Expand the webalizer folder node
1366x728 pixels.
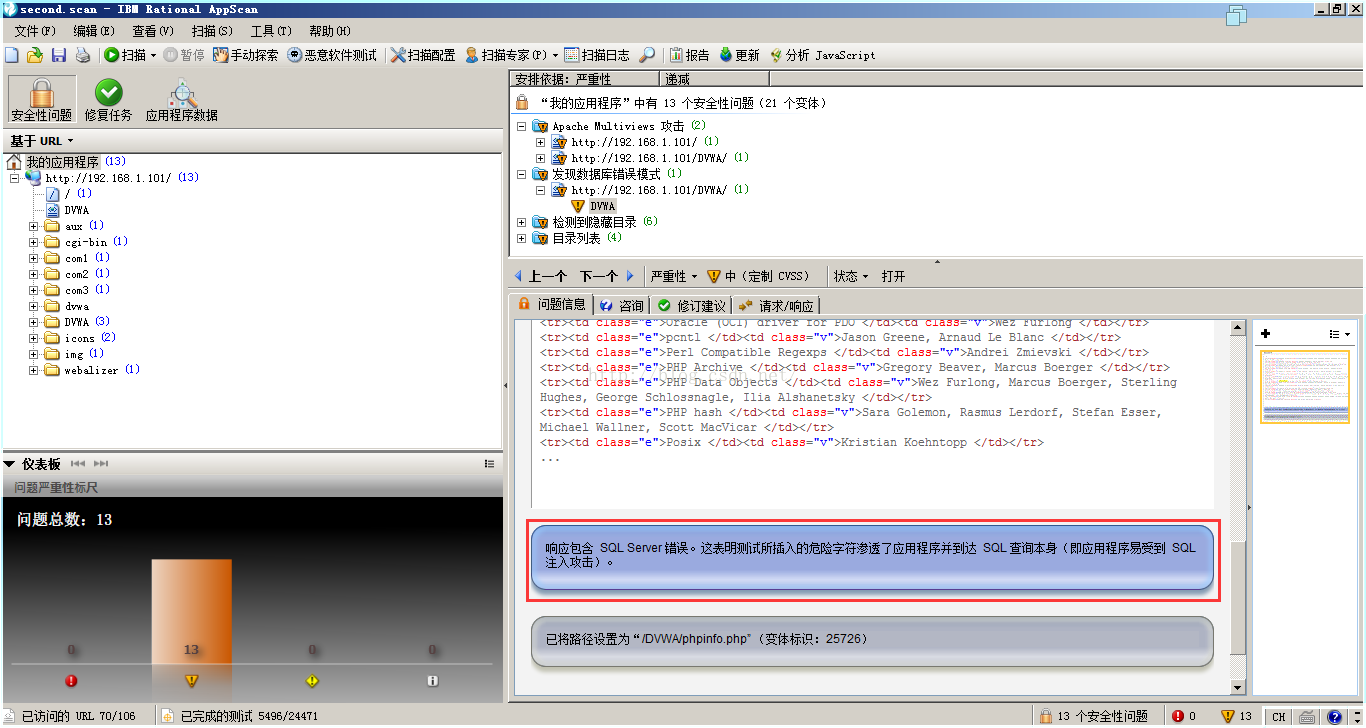click(34, 370)
